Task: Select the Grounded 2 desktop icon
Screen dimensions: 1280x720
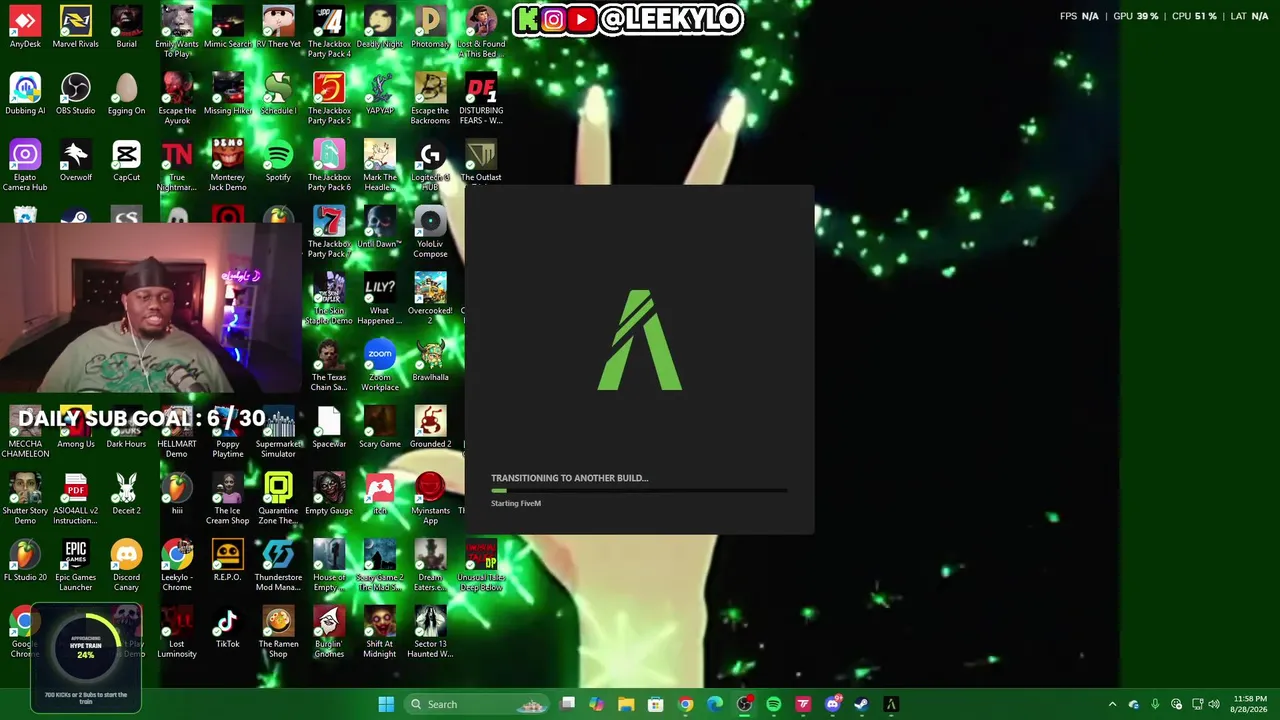Action: point(430,427)
